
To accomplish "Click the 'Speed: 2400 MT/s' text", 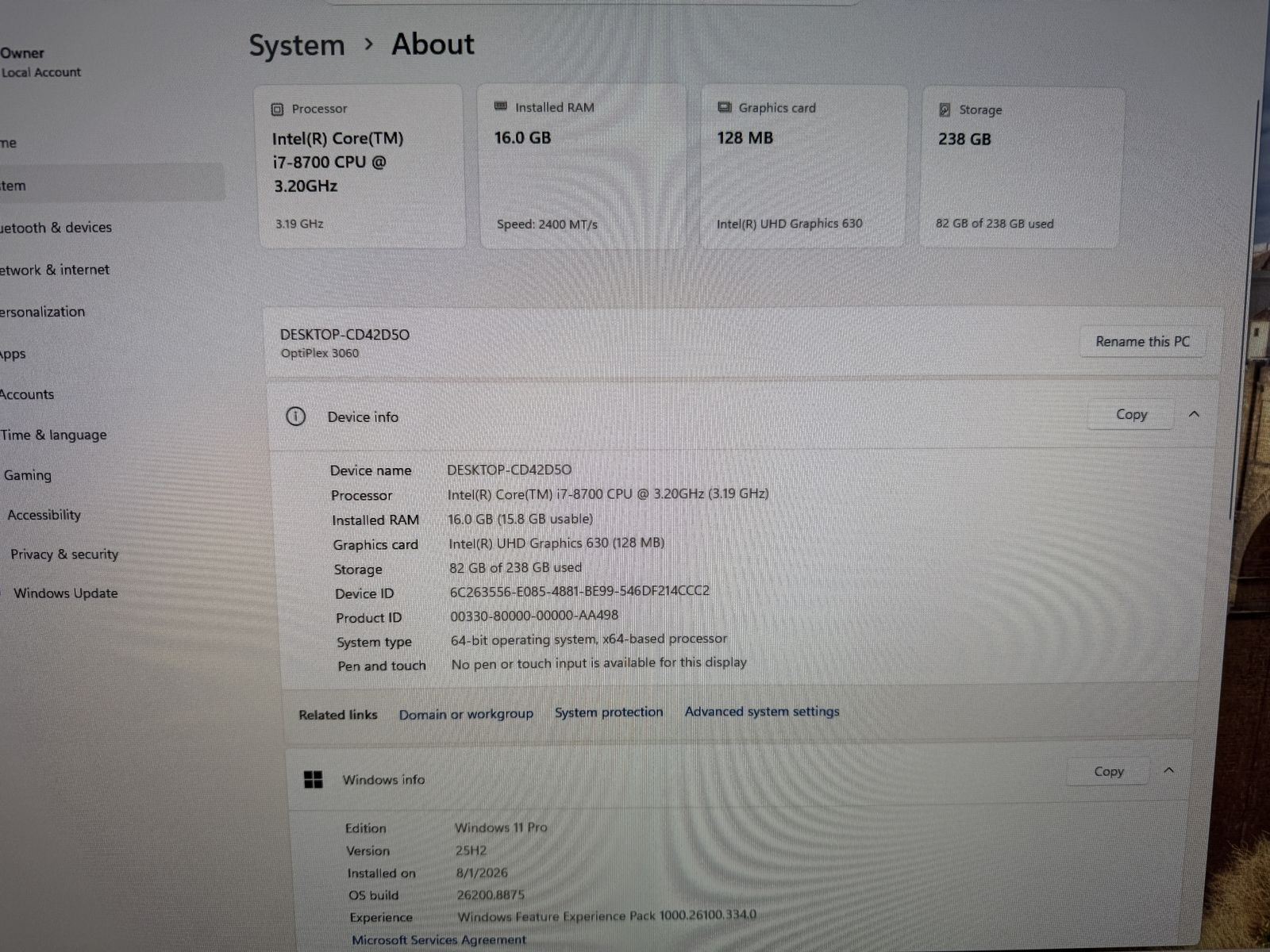I will pyautogui.click(x=547, y=225).
